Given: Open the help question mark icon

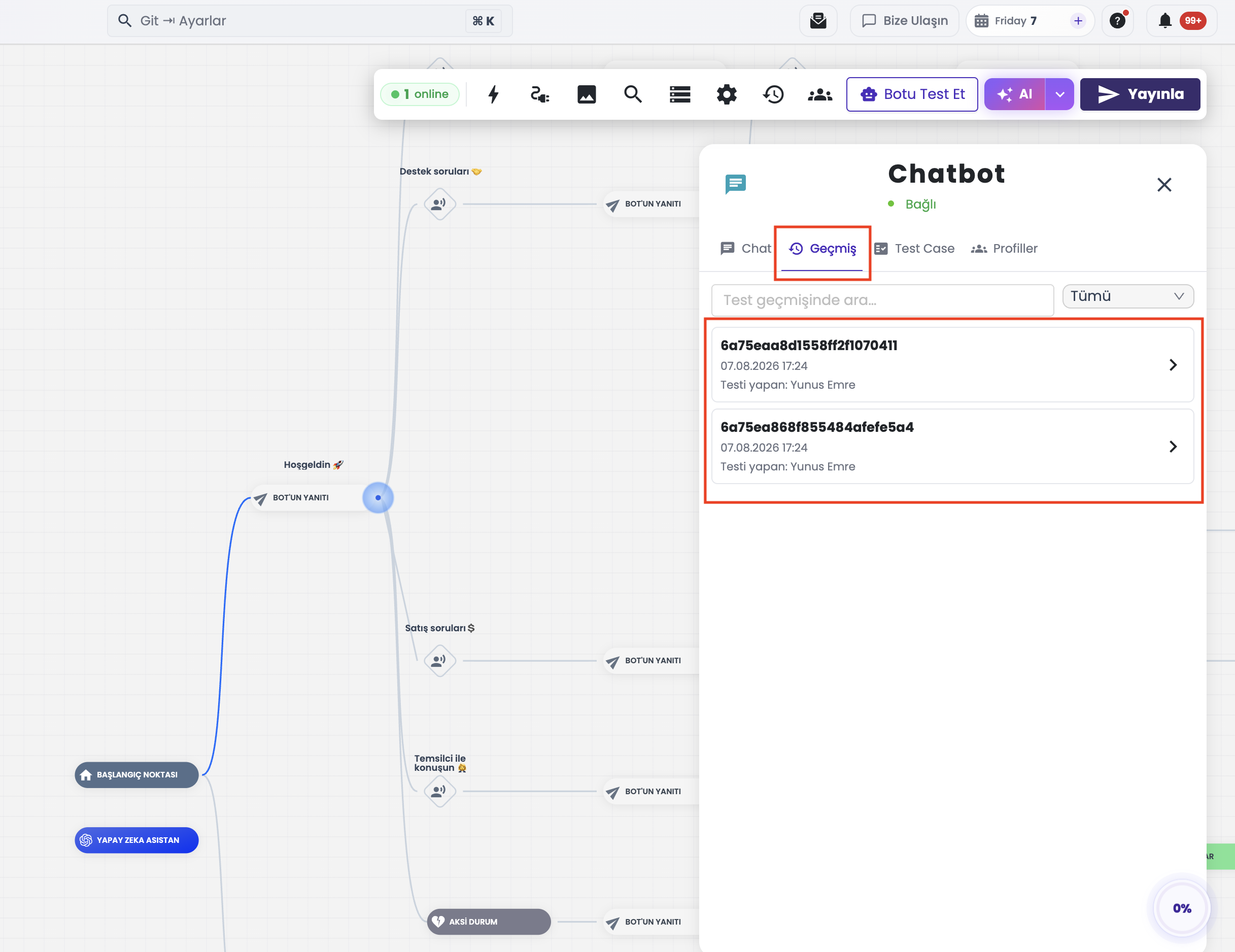Looking at the screenshot, I should coord(1117,21).
